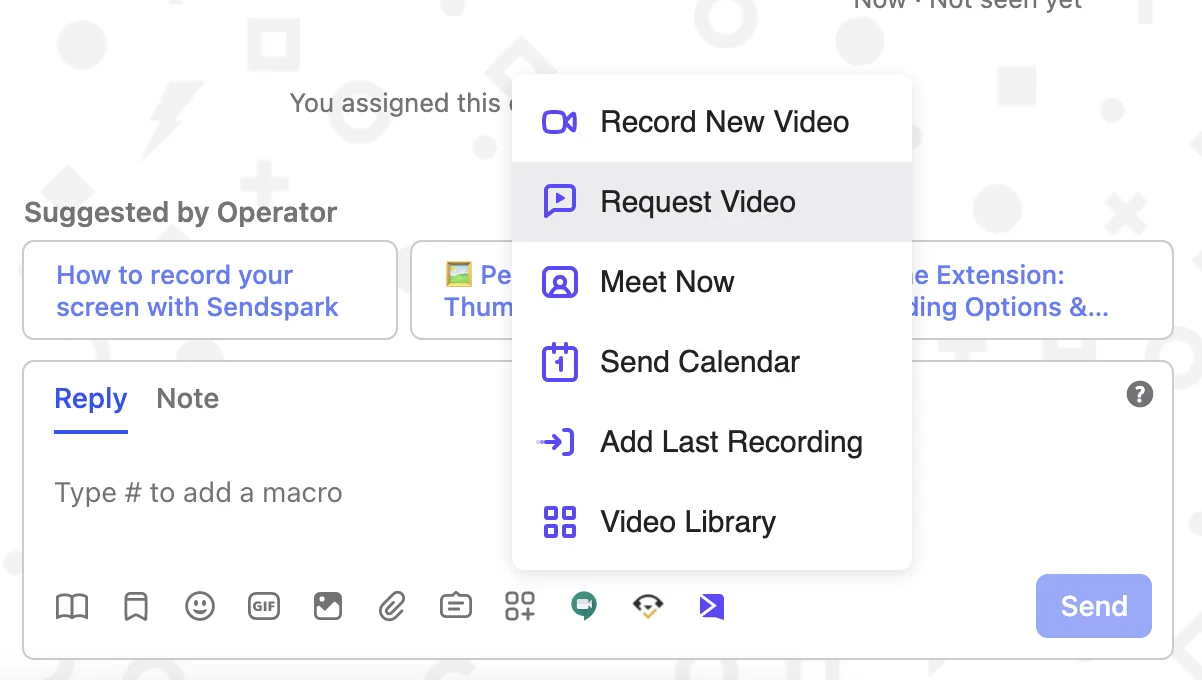Viewport: 1202px width, 680px height.
Task: Click the person icon beside Meet Now
Action: 559,282
